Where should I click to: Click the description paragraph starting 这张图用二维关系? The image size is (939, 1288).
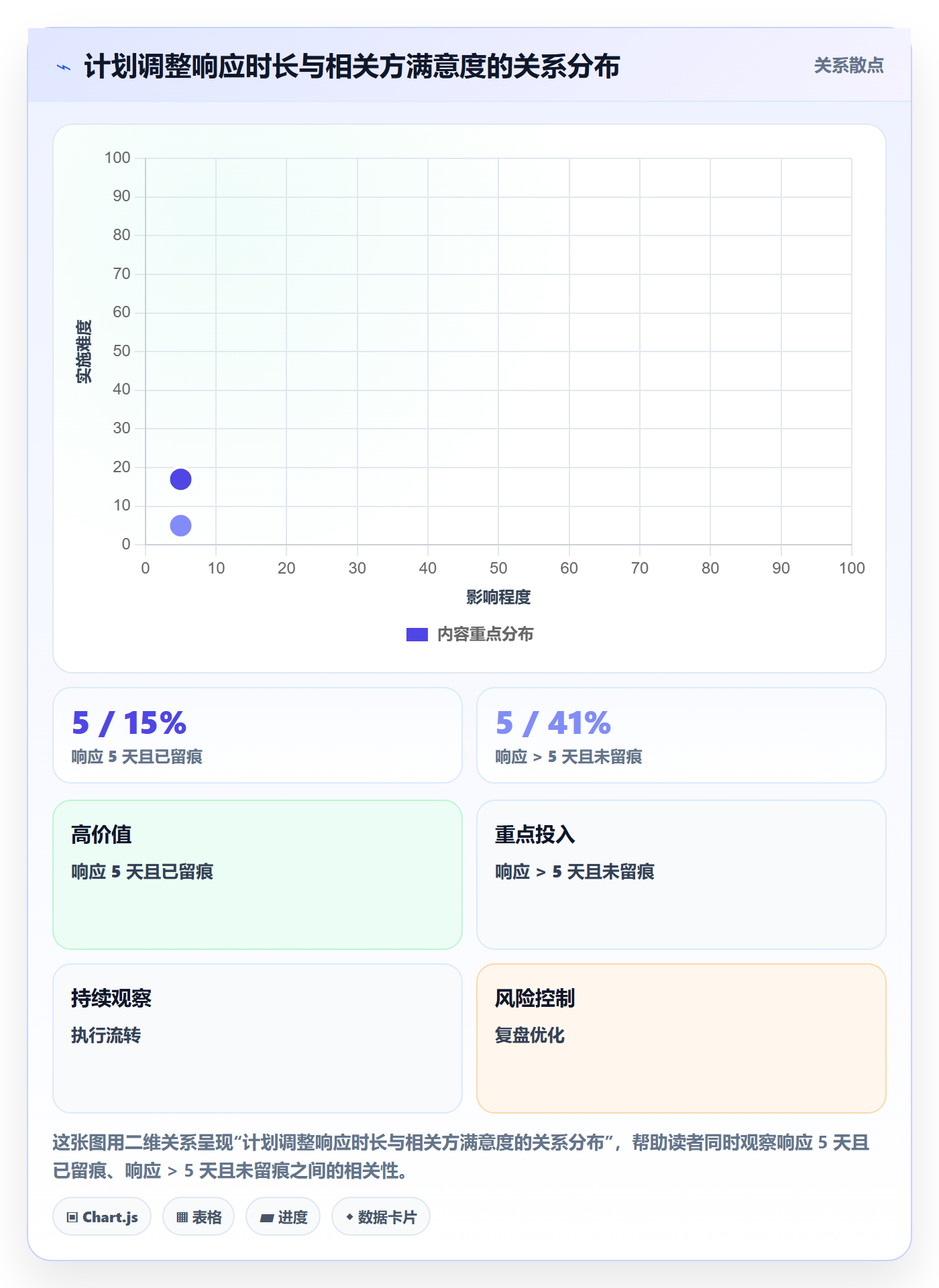tap(461, 1157)
